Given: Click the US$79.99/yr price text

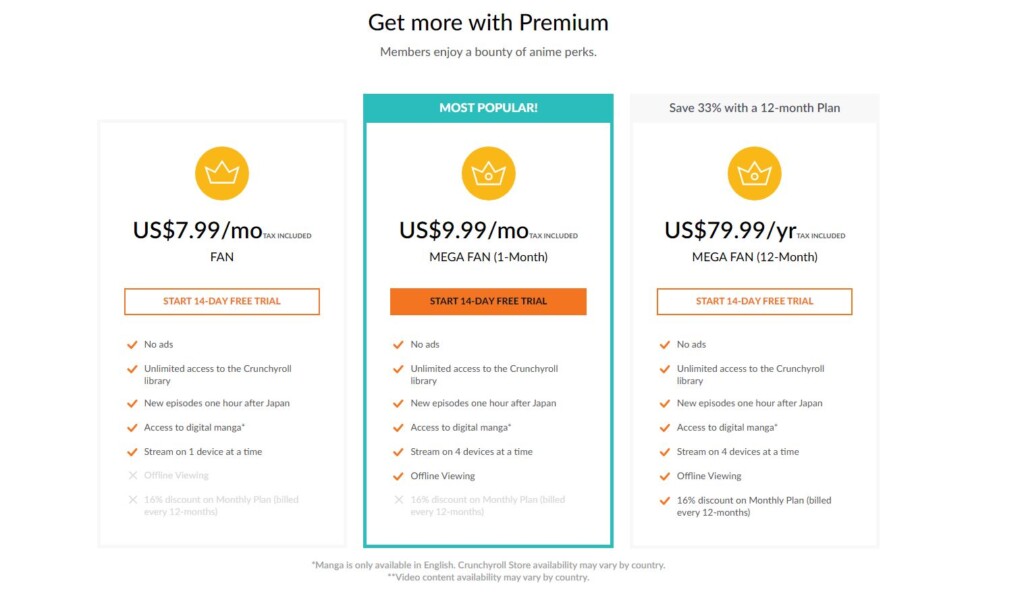Looking at the screenshot, I should click(730, 230).
